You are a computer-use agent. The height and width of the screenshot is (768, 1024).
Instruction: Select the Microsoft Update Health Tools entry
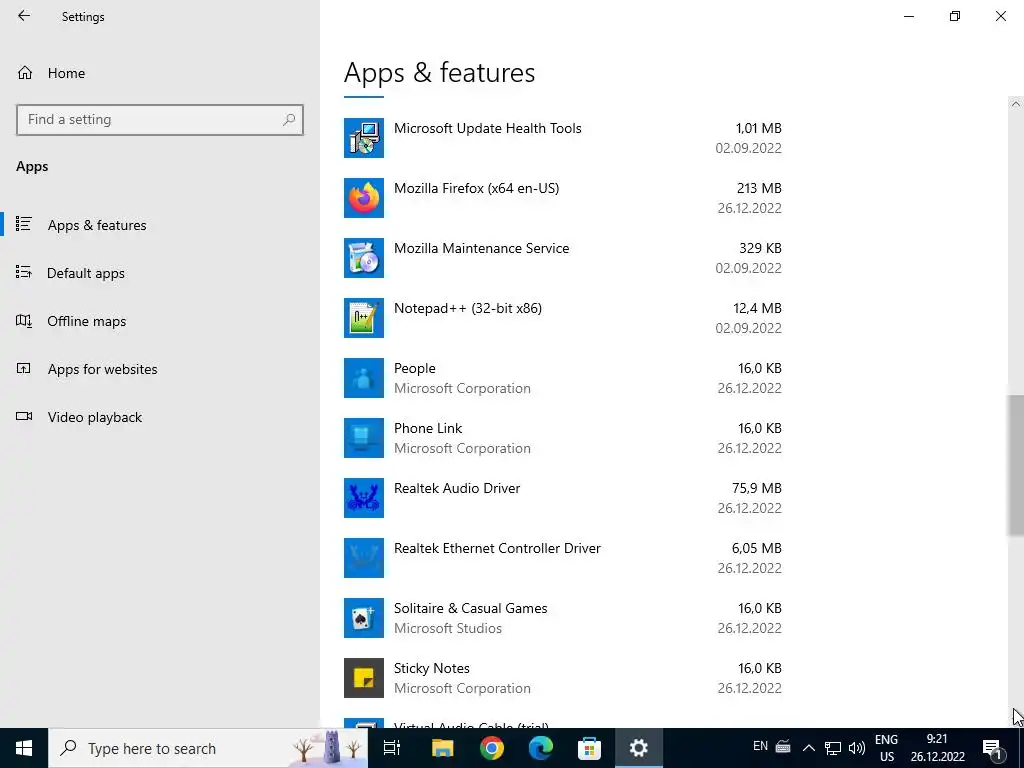pyautogui.click(x=563, y=138)
